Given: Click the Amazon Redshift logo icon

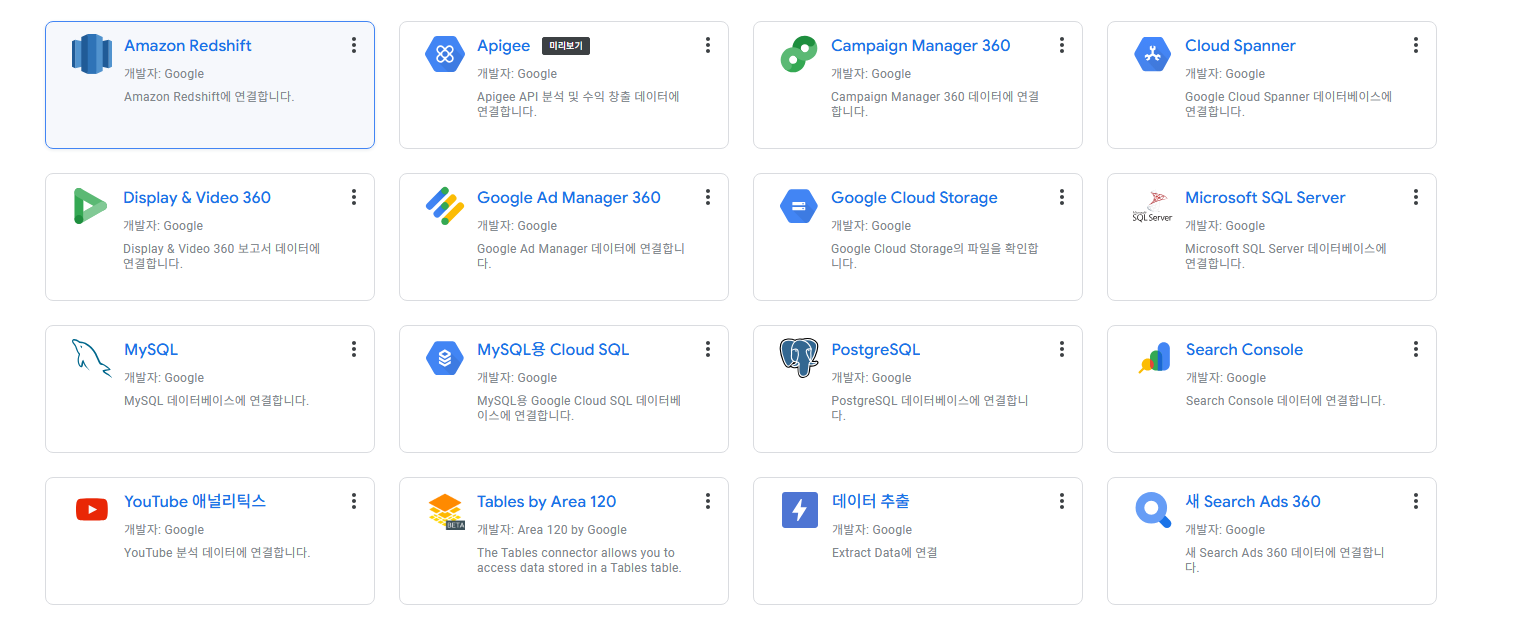Looking at the screenshot, I should tap(91, 53).
